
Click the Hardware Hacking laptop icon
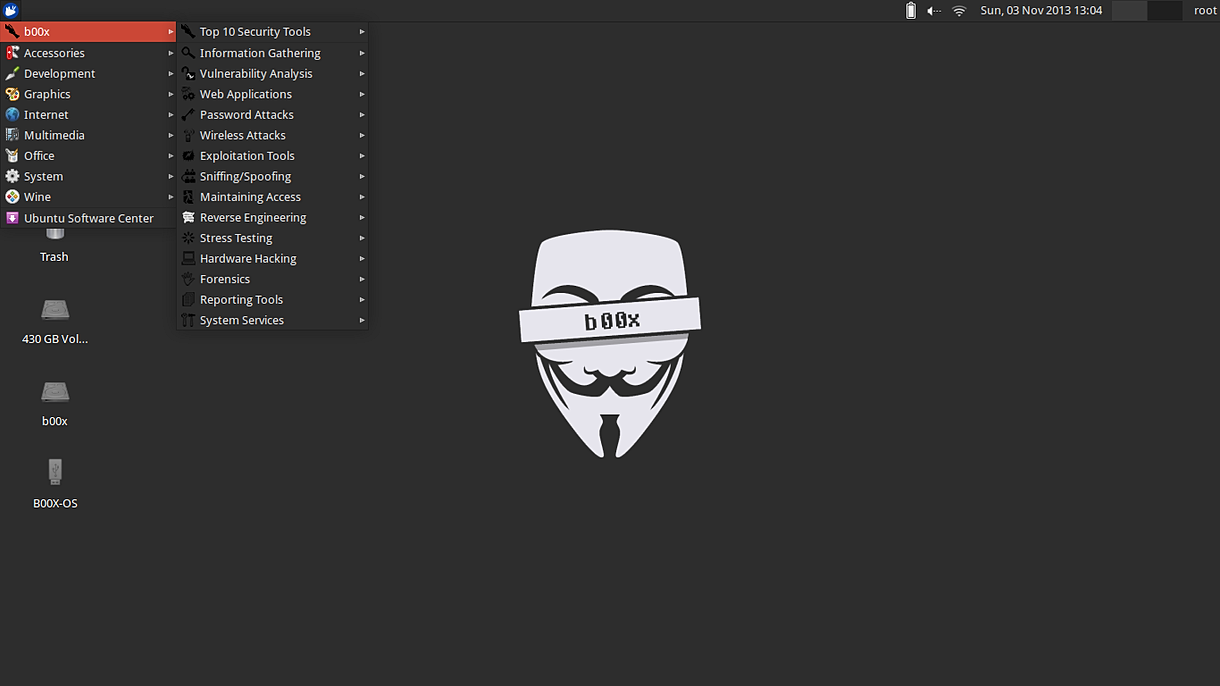pyautogui.click(x=188, y=258)
